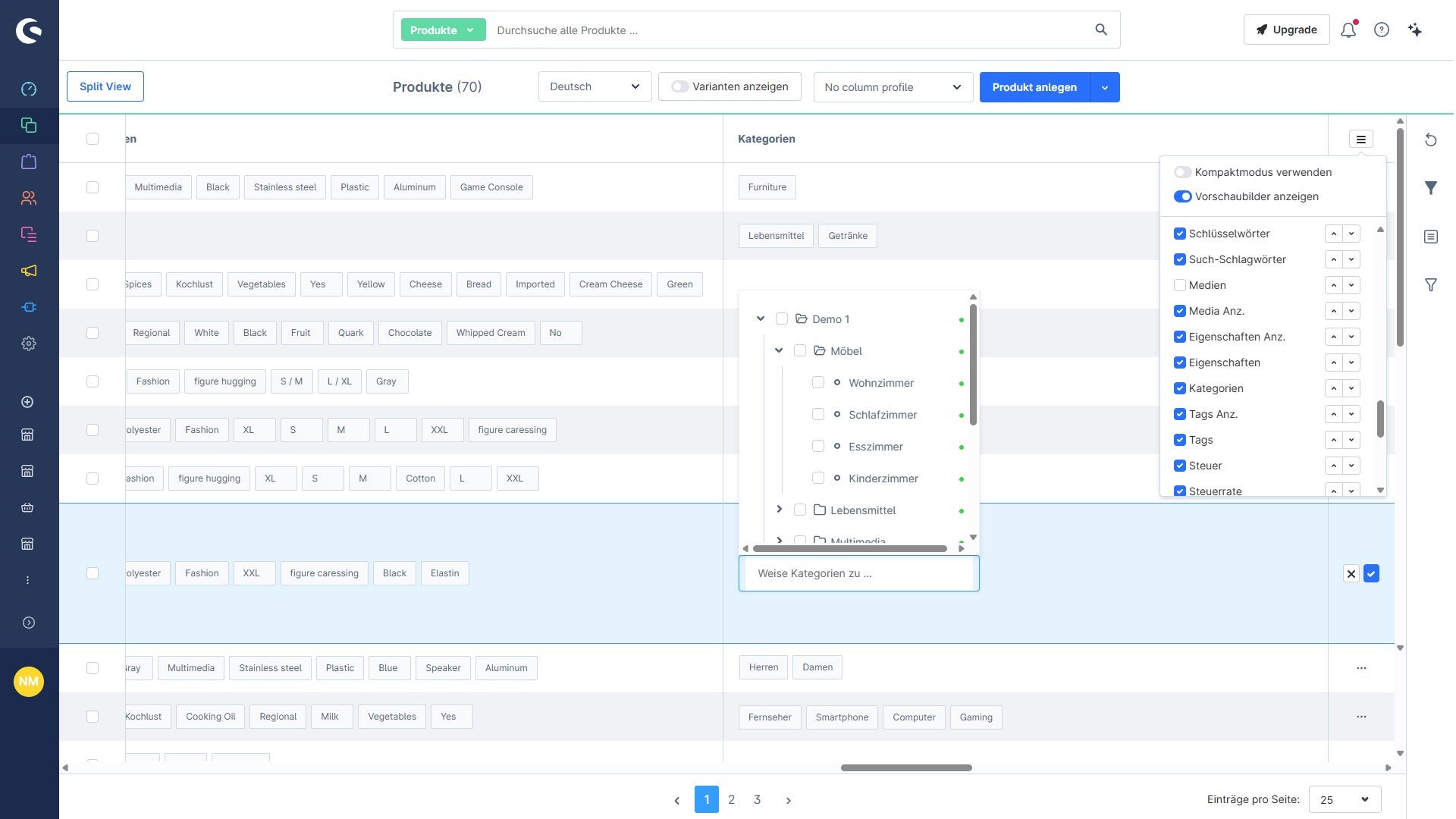Viewport: 1456px width, 819px height.
Task: Open the Marketing megaphone icon in the sidebar
Action: tap(29, 271)
